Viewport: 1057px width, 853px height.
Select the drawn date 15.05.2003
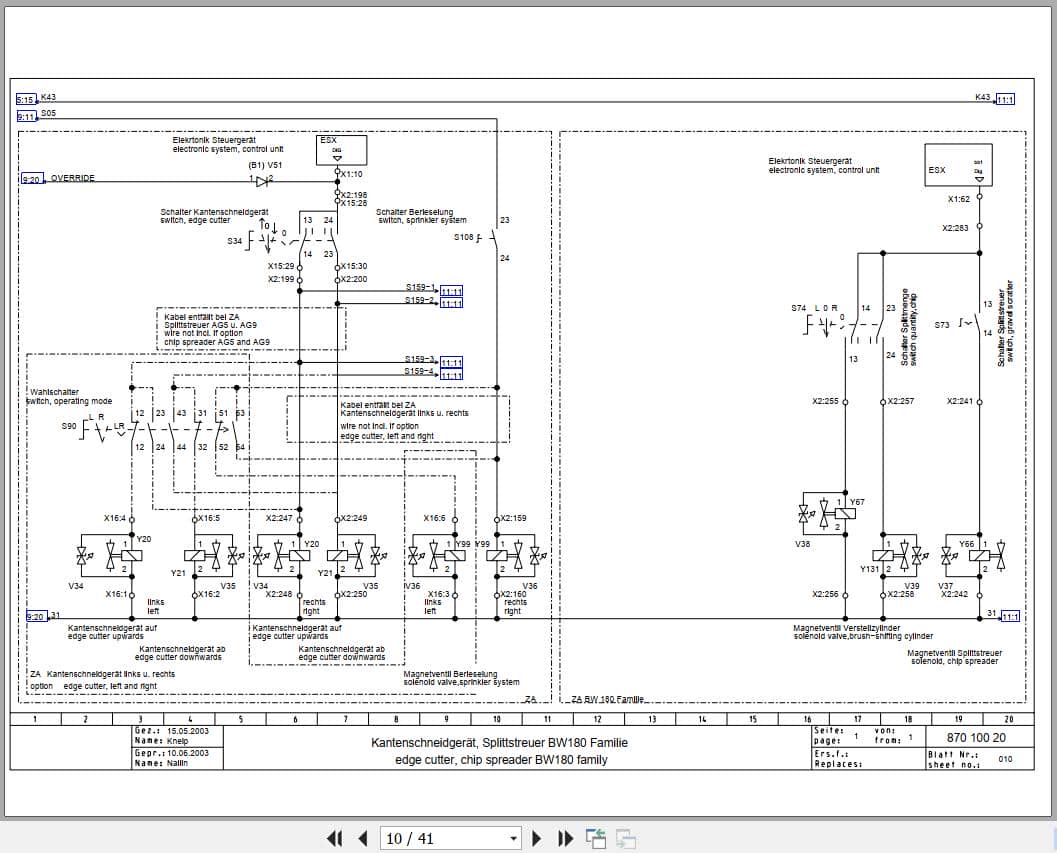coord(188,731)
